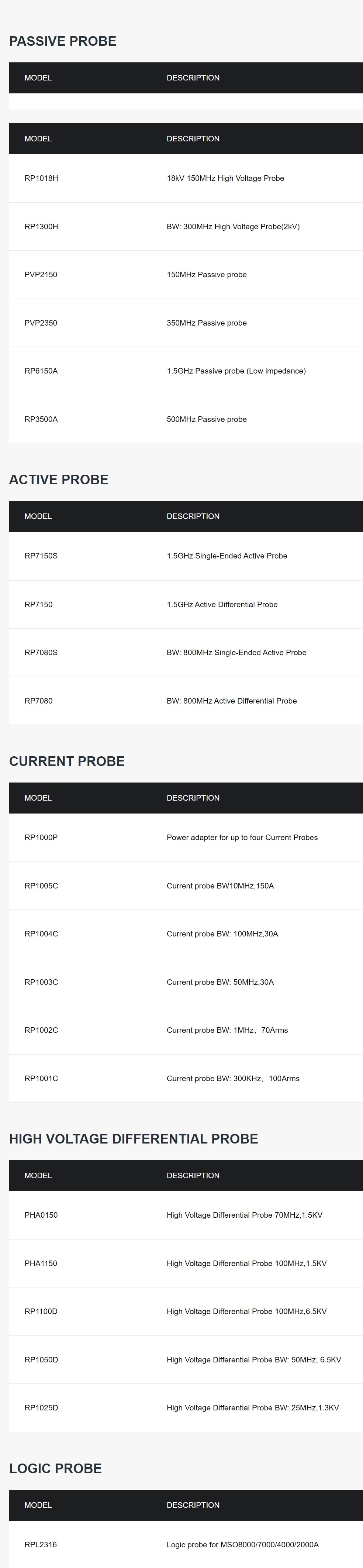Select RP7150S Single-Ended Active Probe row

click(186, 556)
